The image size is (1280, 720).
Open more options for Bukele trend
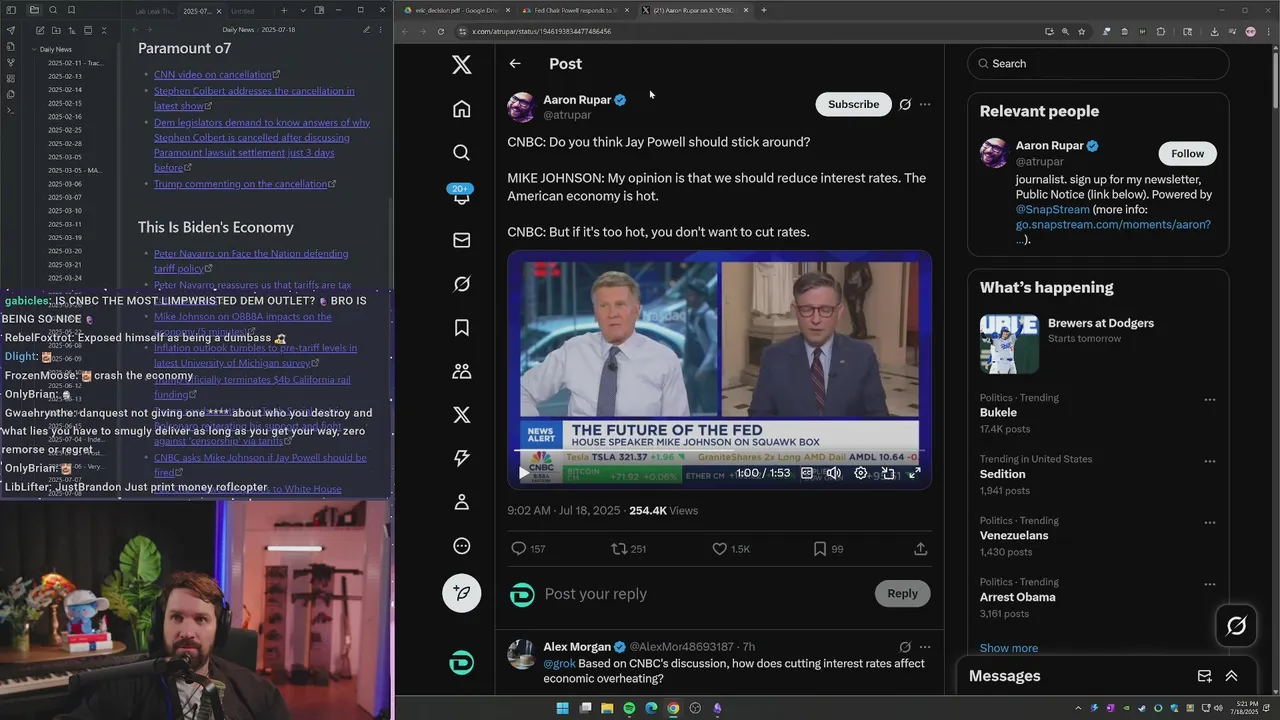(x=1209, y=399)
